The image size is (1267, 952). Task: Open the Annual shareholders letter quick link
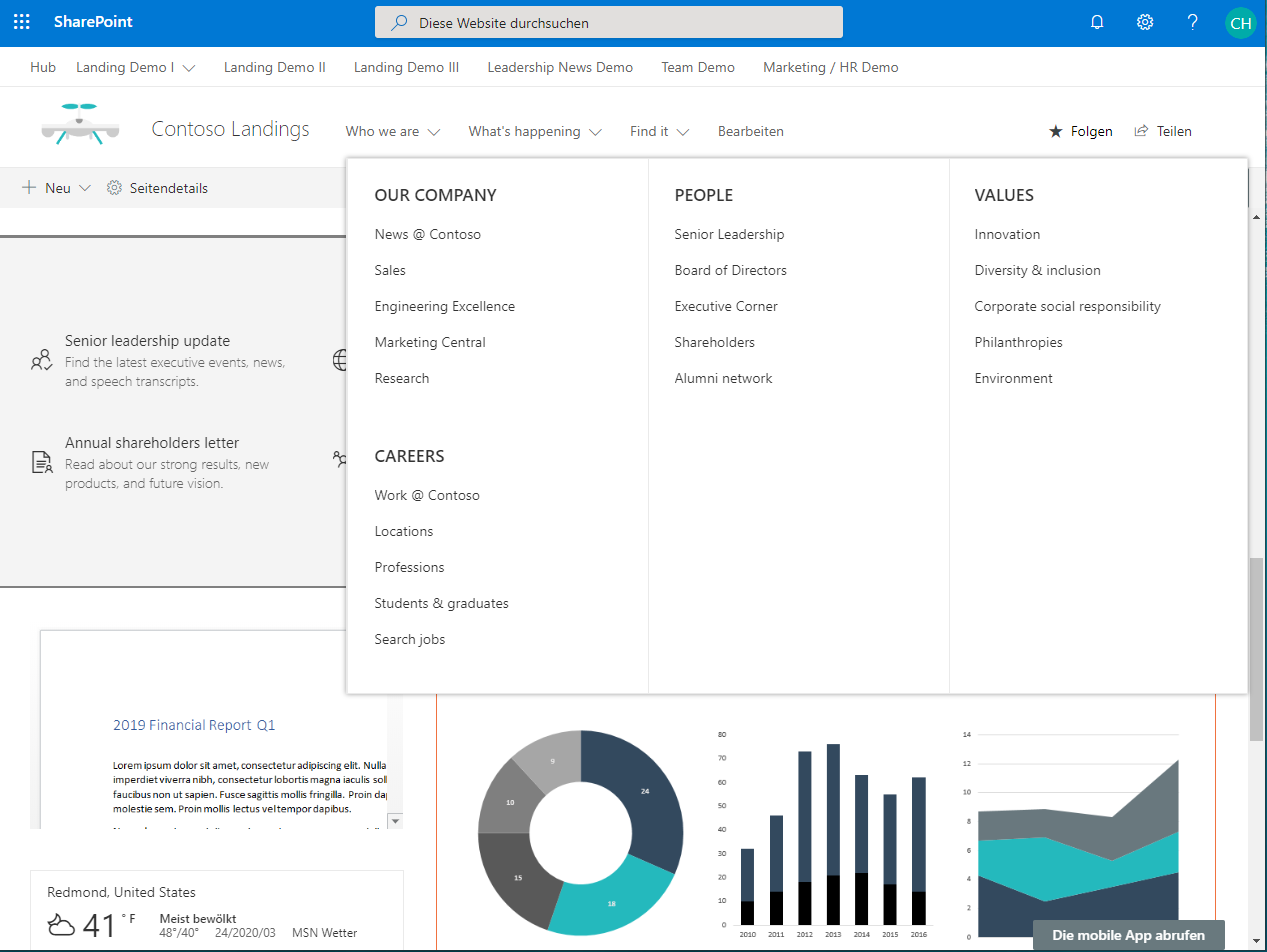click(x=150, y=463)
